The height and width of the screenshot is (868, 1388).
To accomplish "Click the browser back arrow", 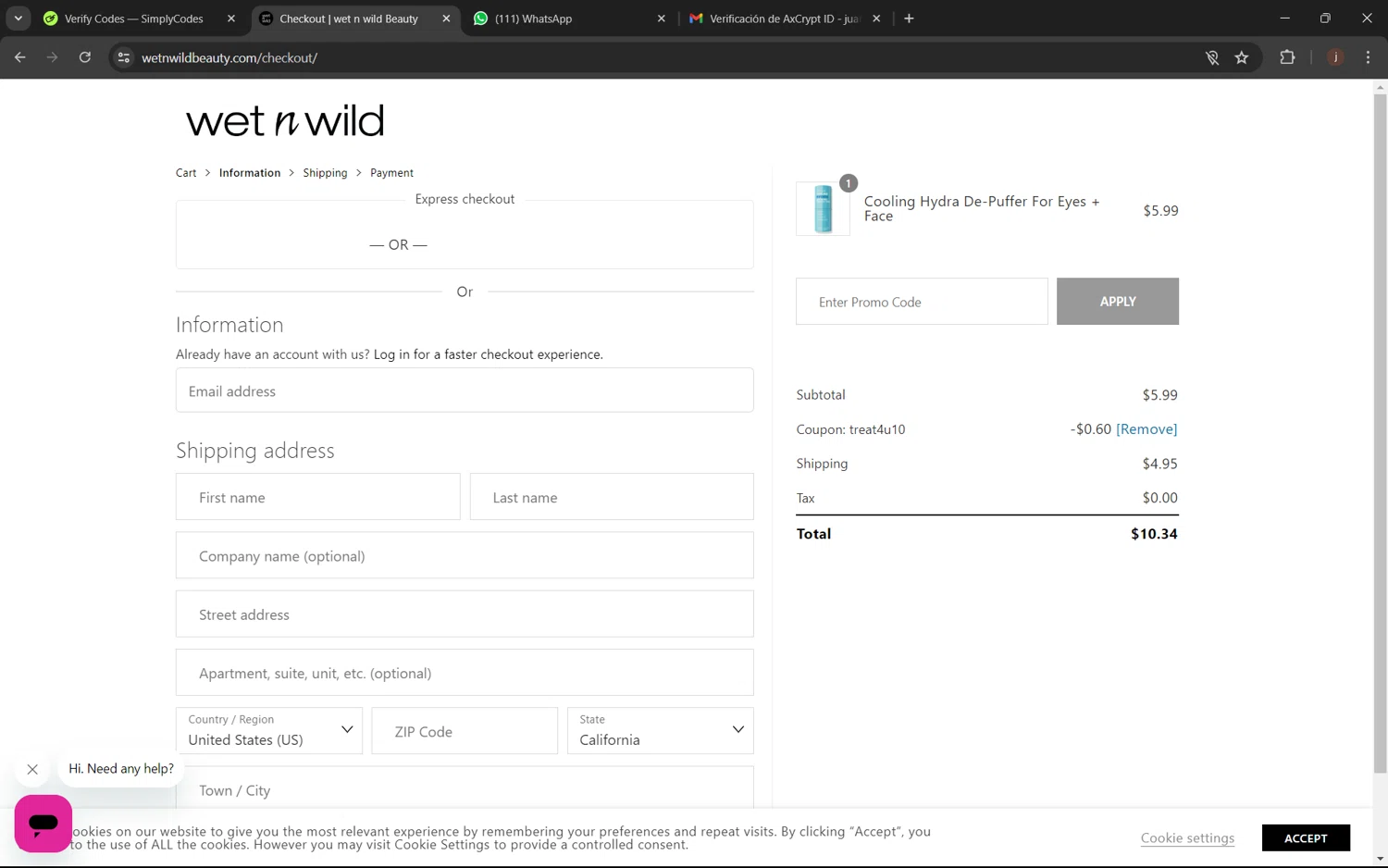I will point(20,57).
